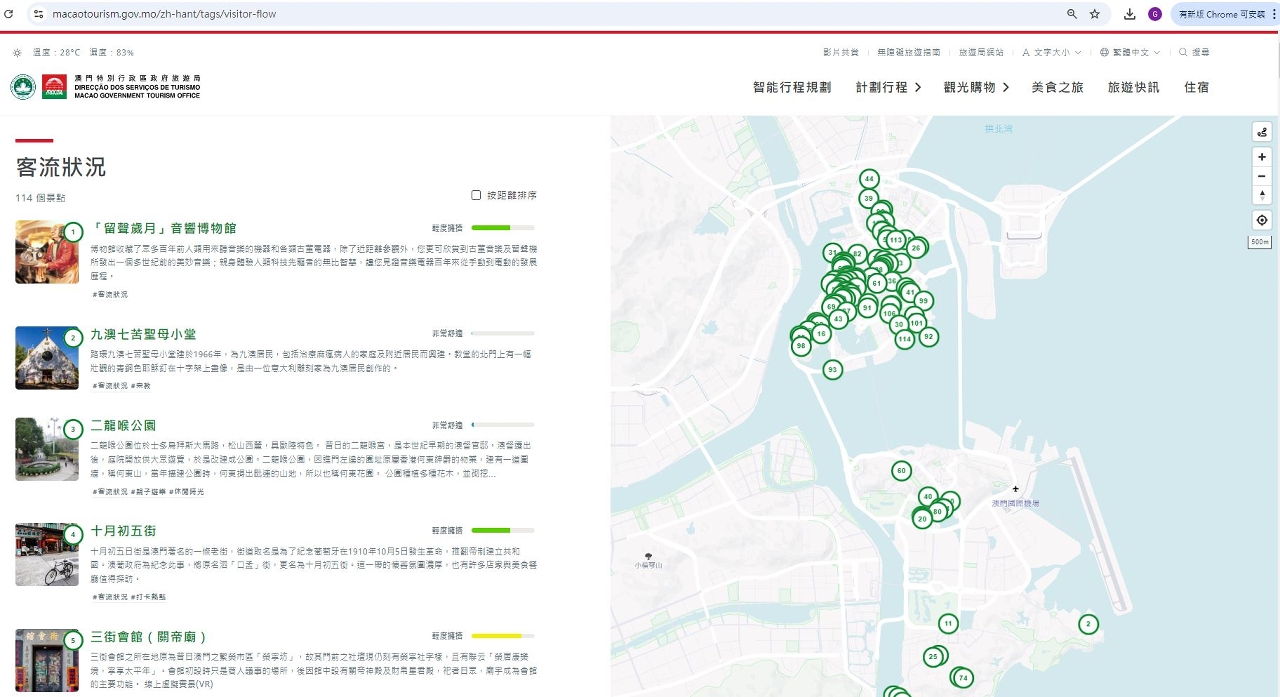
Task: Open the 九澳七苦聖母小堂 listing title
Action: click(143, 336)
